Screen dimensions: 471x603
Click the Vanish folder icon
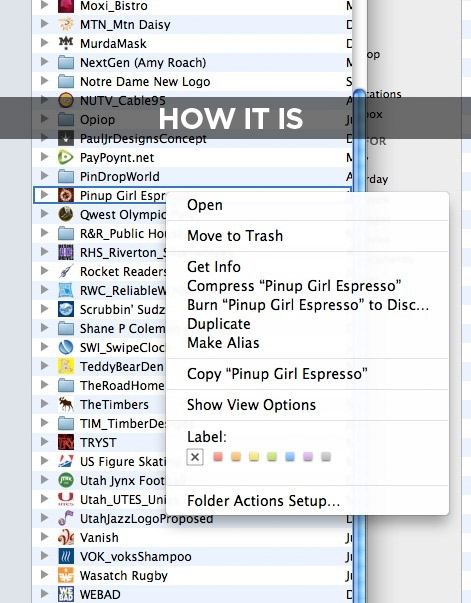(x=66, y=537)
